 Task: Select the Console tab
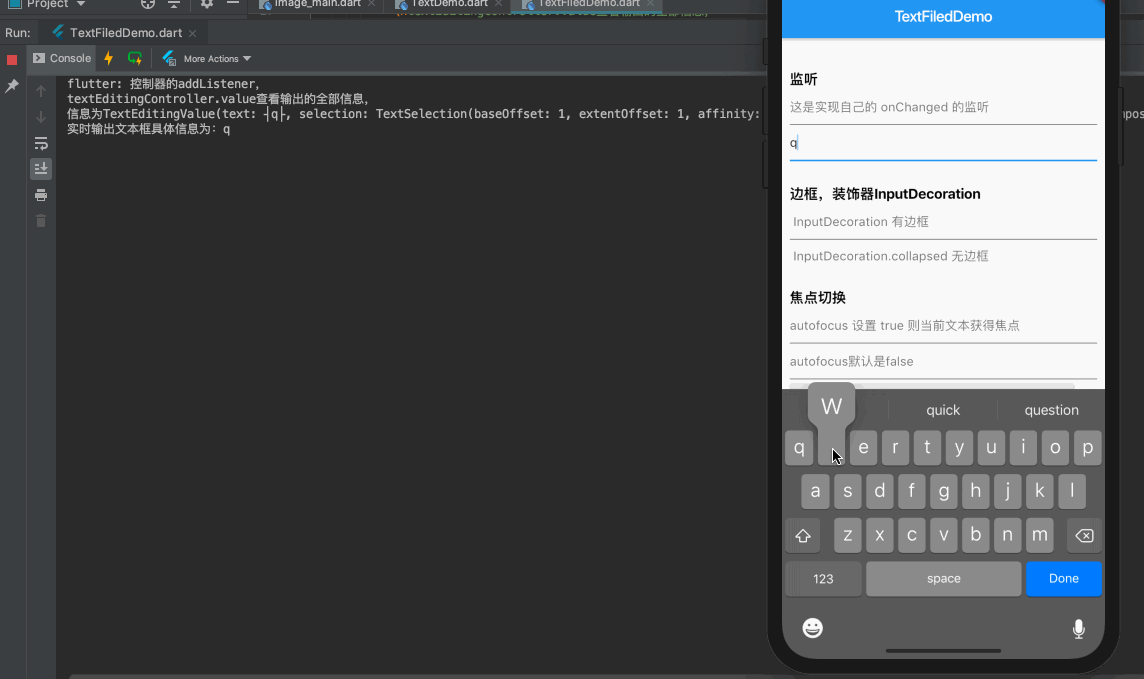coord(62,58)
